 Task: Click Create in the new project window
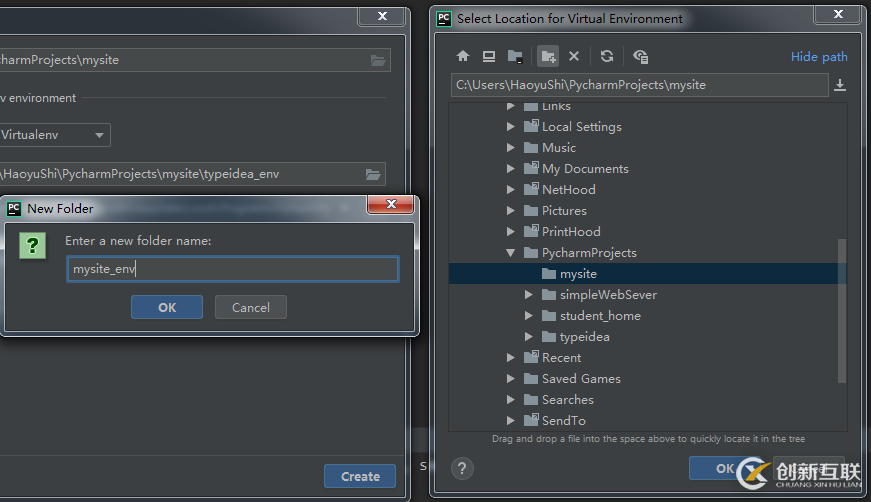coord(360,476)
